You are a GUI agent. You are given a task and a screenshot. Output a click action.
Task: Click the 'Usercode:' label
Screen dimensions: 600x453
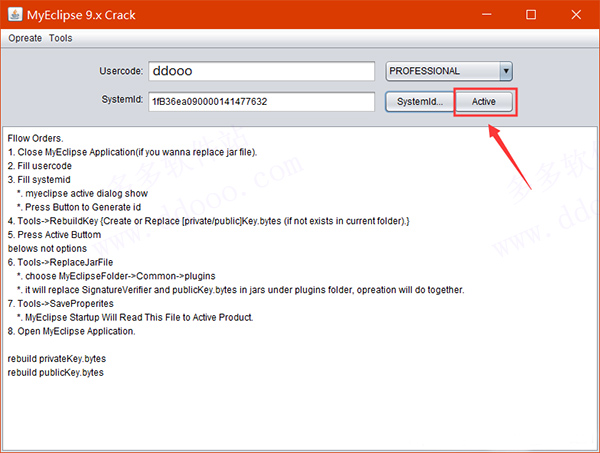tap(121, 71)
